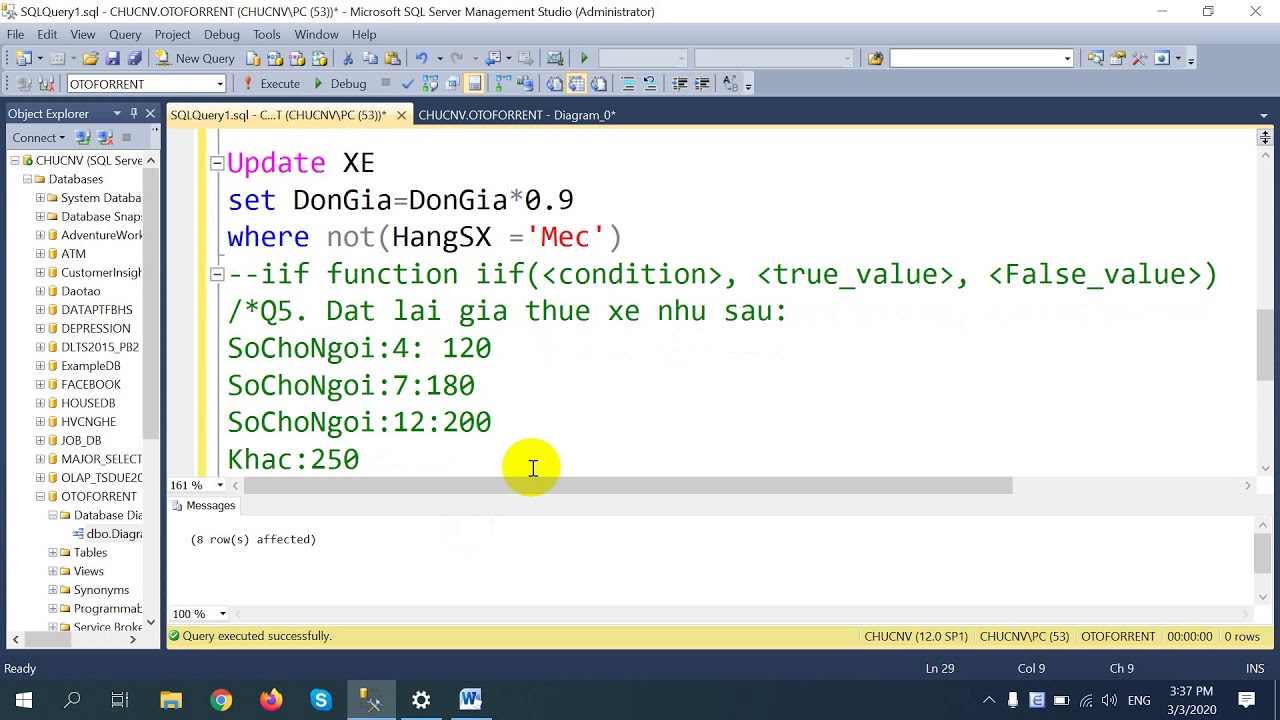Decrease indent of selected lines icon
1280x720 pixels.
pyautogui.click(x=680, y=84)
